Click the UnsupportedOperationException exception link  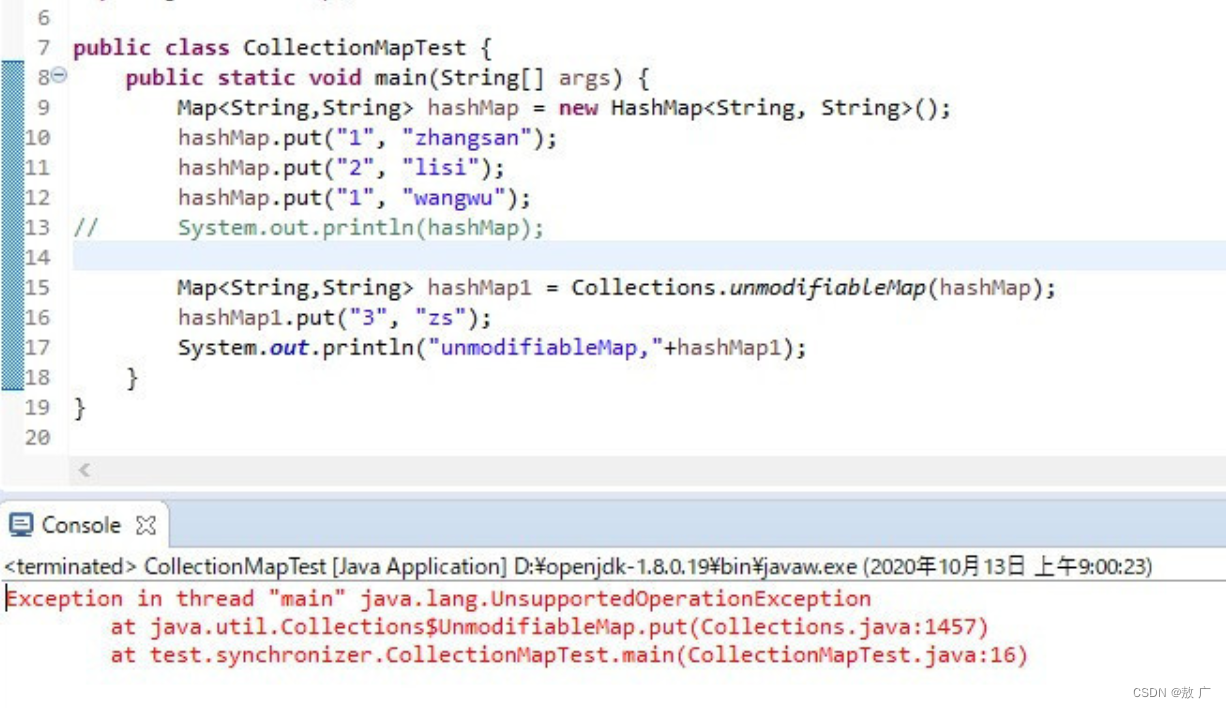coord(615,599)
